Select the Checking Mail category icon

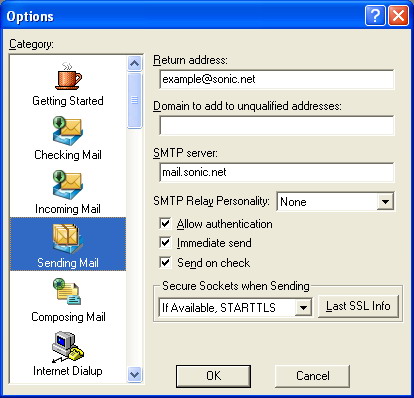(x=68, y=130)
